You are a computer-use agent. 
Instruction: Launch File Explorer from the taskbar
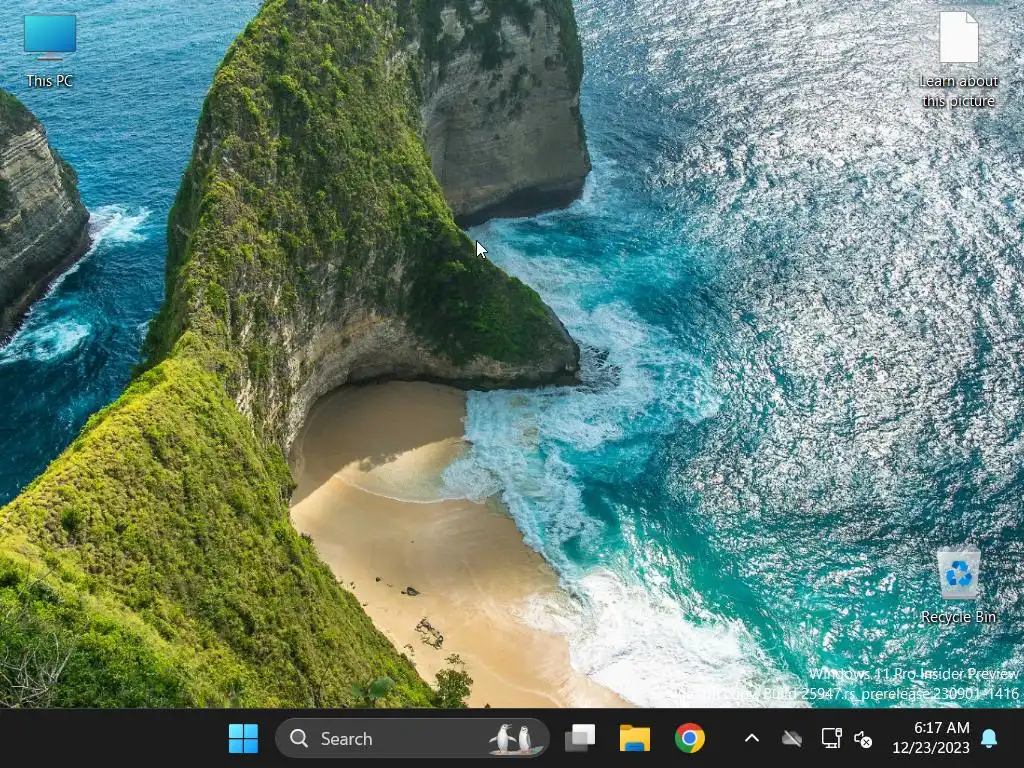pos(635,739)
